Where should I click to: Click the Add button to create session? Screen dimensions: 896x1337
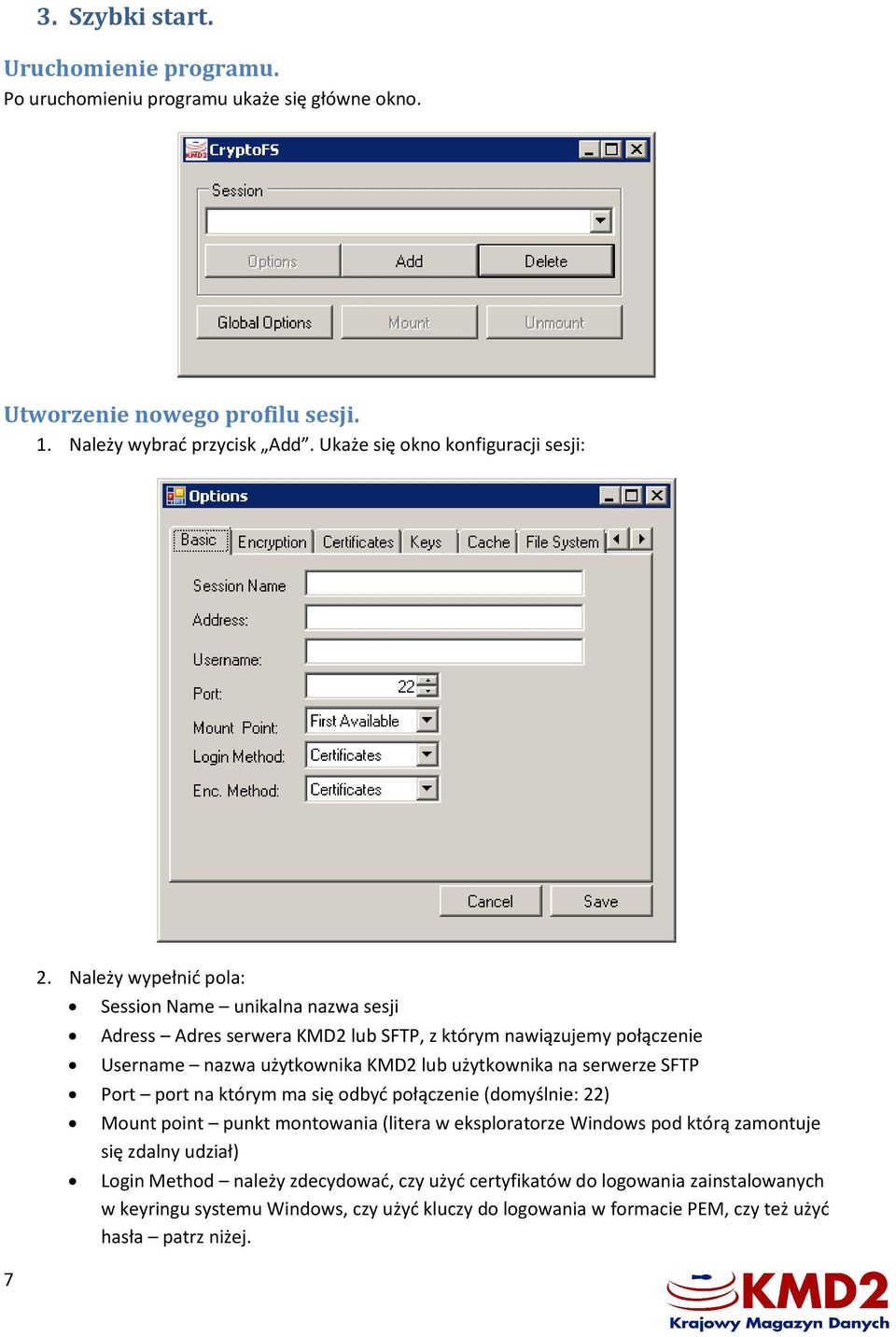point(409,261)
